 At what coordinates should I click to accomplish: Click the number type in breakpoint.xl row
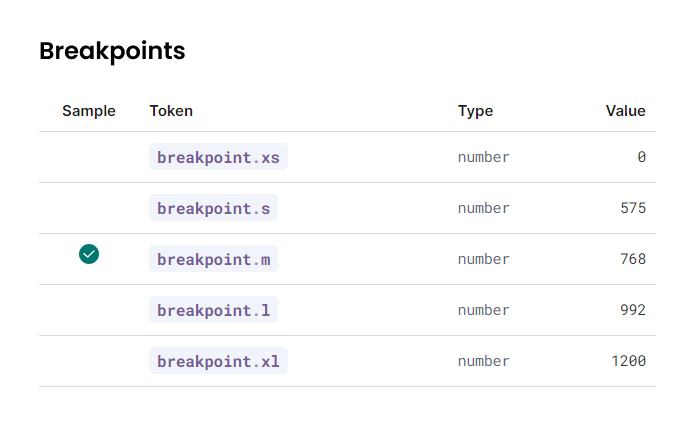484,361
